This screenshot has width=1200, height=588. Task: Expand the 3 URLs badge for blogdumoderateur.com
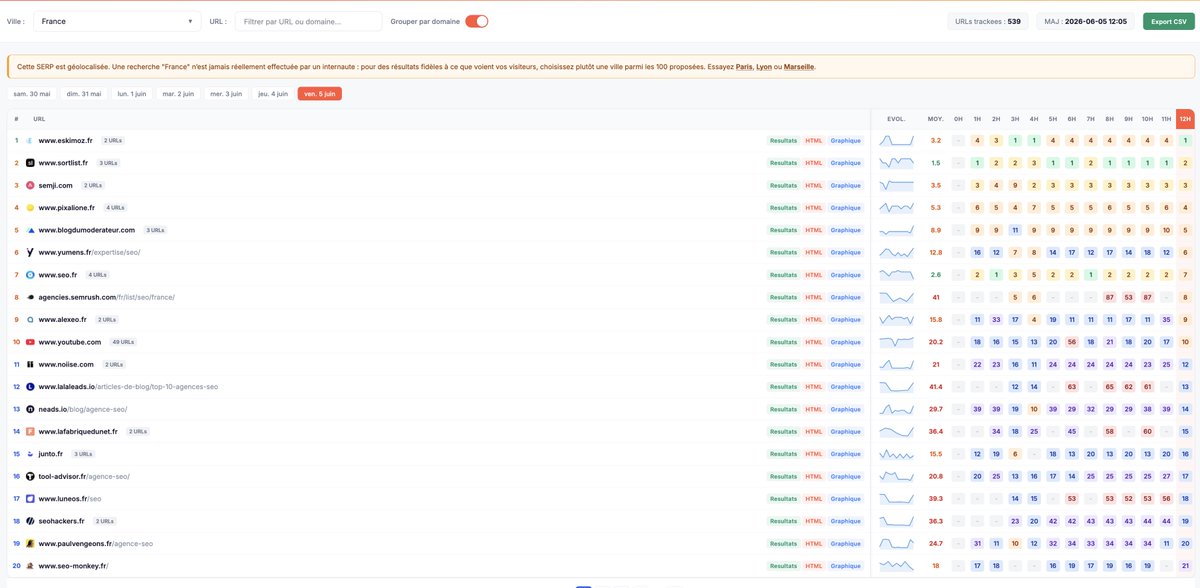click(155, 230)
